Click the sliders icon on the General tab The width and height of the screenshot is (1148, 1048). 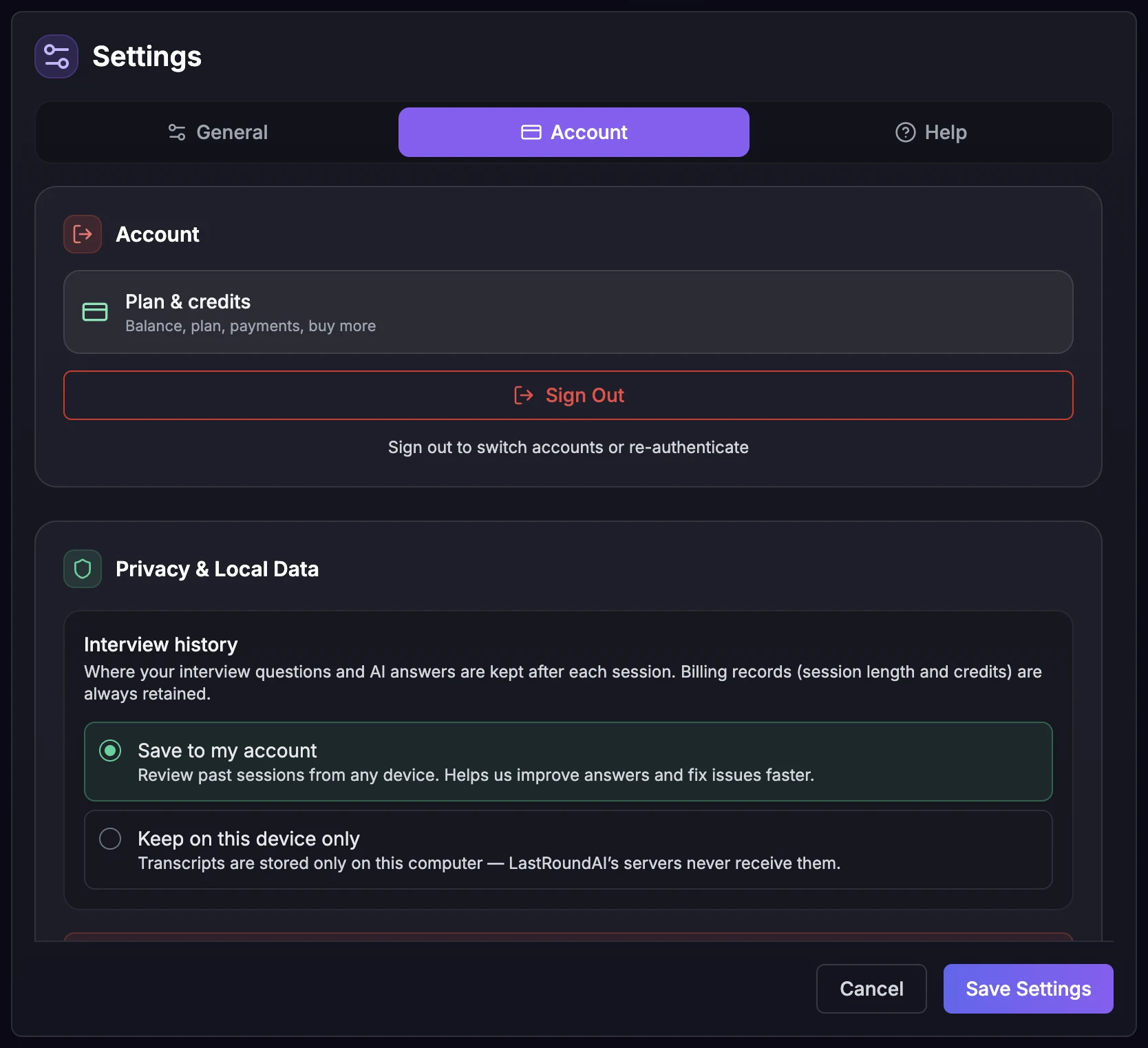point(177,132)
